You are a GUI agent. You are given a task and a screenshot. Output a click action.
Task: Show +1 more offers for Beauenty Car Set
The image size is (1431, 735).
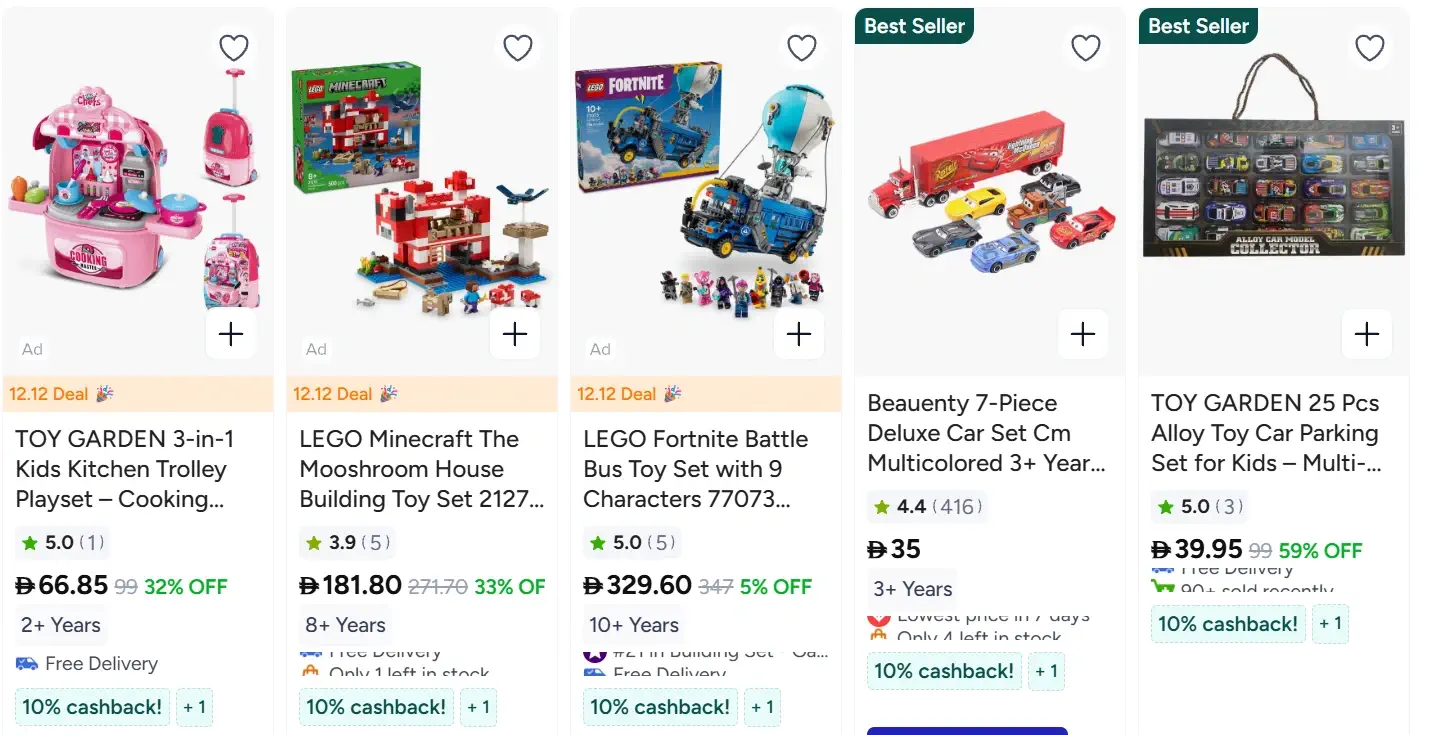pos(1046,672)
